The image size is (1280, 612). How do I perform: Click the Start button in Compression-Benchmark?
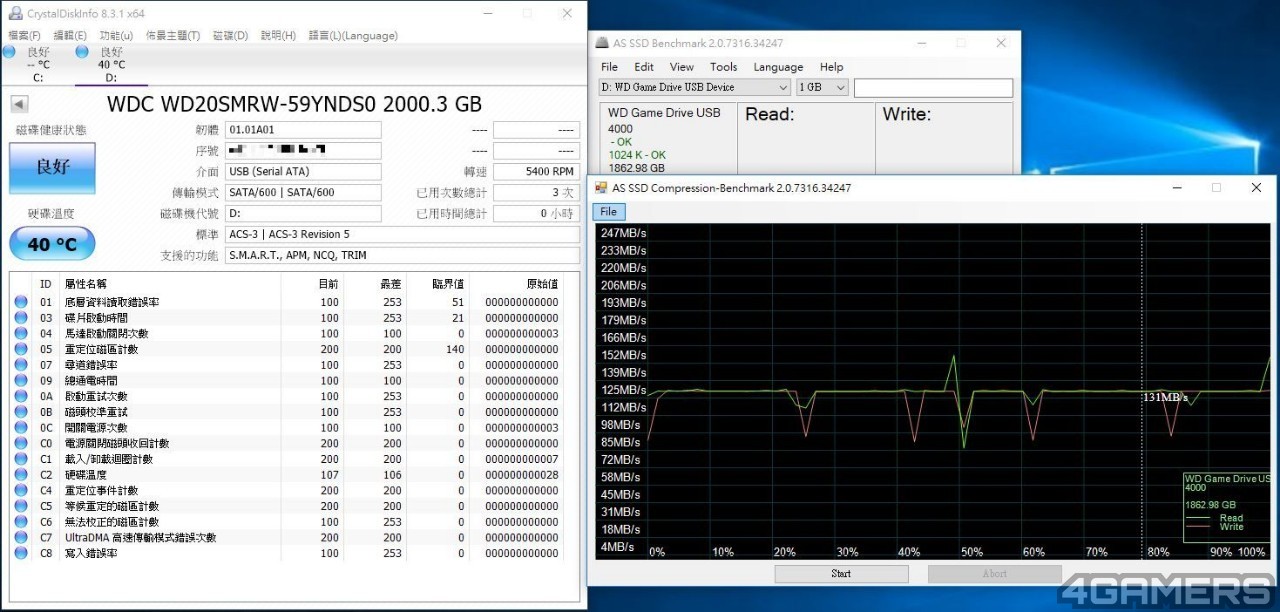[x=841, y=574]
